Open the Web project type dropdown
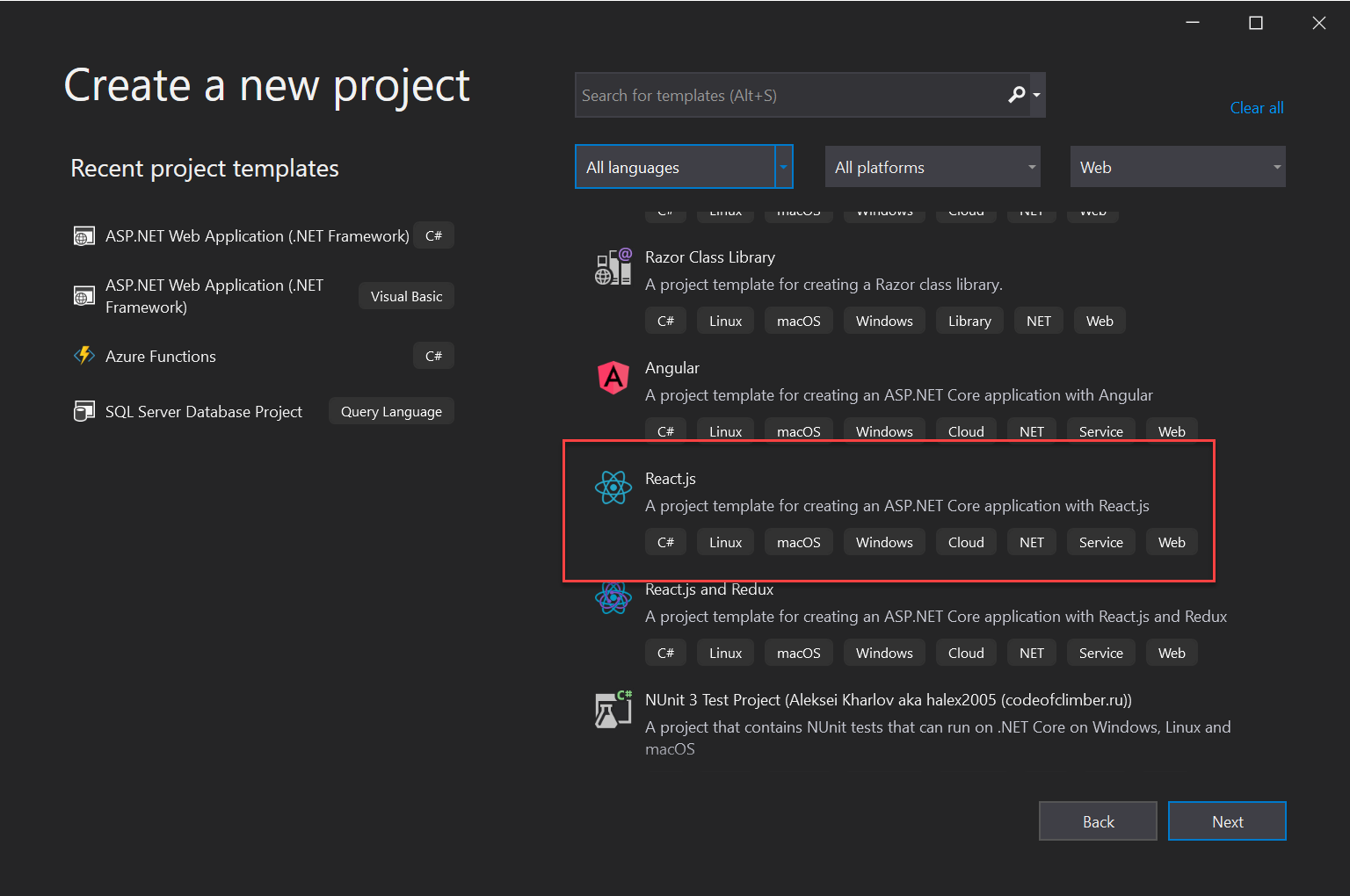This screenshot has height=896, width=1350. [1178, 166]
